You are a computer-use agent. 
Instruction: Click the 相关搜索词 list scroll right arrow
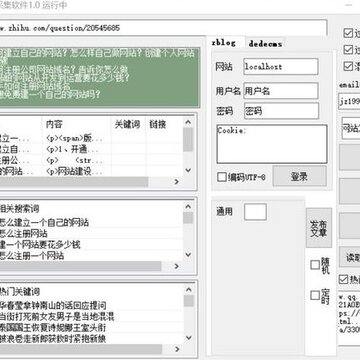176,266
